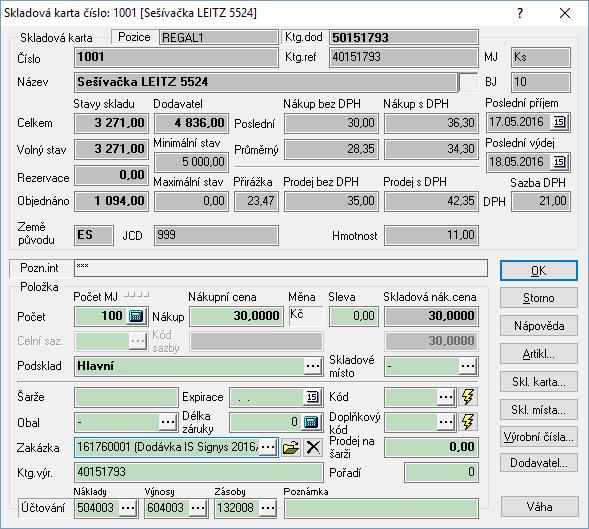
Task: Click the Pozn.int note field
Action: [x=281, y=268]
